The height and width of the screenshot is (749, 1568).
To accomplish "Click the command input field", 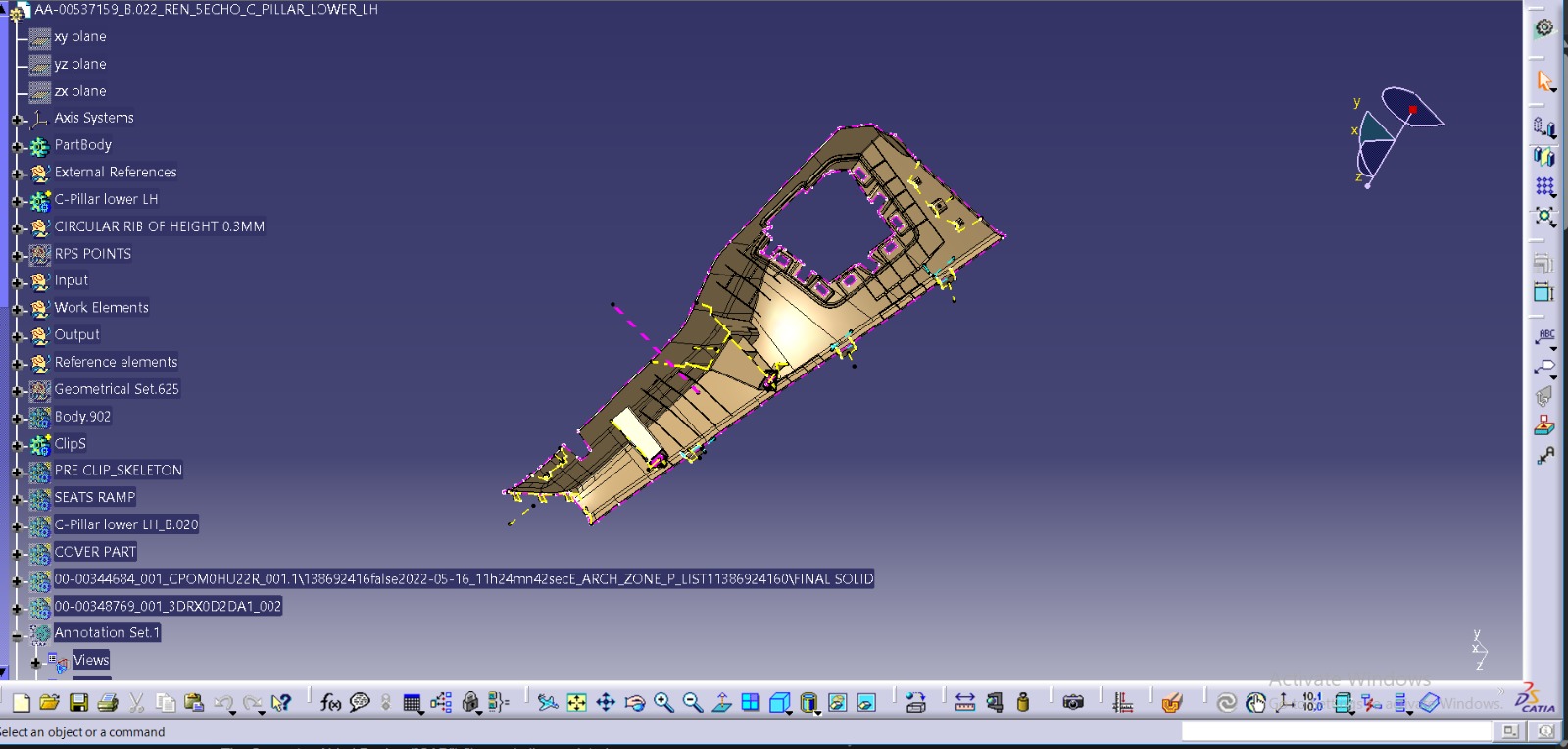I will [1335, 731].
